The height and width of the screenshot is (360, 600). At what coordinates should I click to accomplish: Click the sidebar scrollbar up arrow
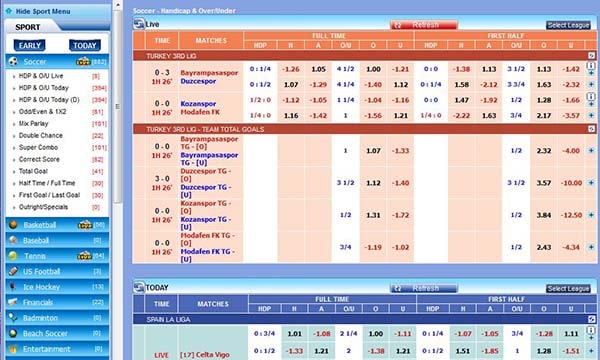(x=118, y=5)
